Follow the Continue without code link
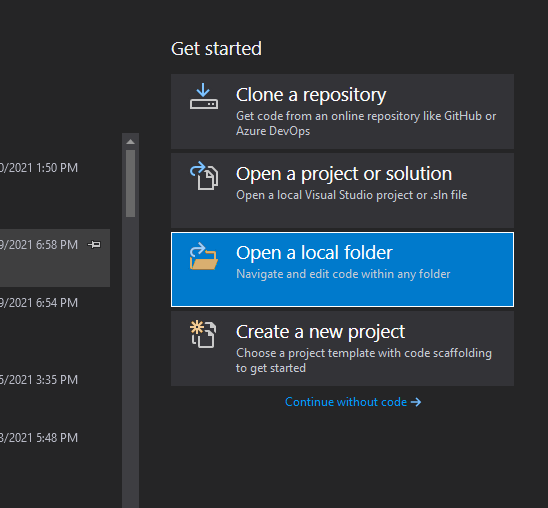 353,402
